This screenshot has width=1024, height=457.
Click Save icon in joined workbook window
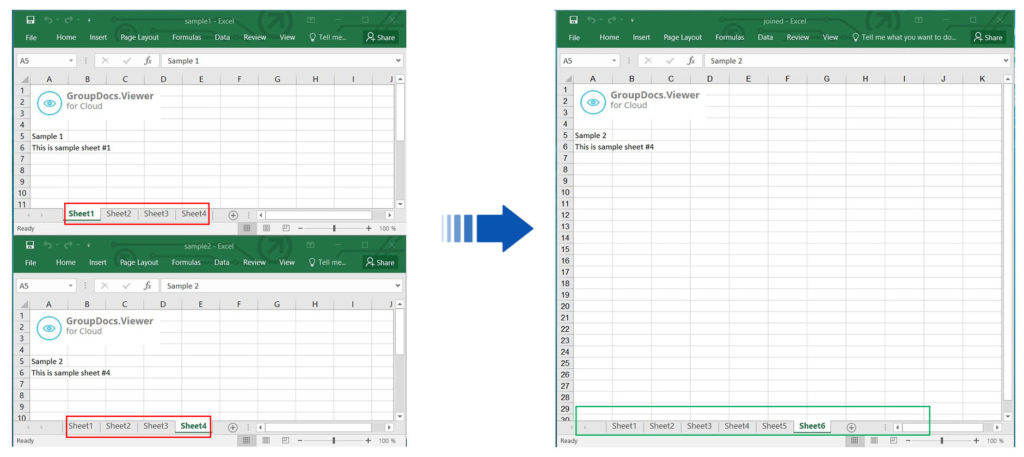click(x=573, y=19)
